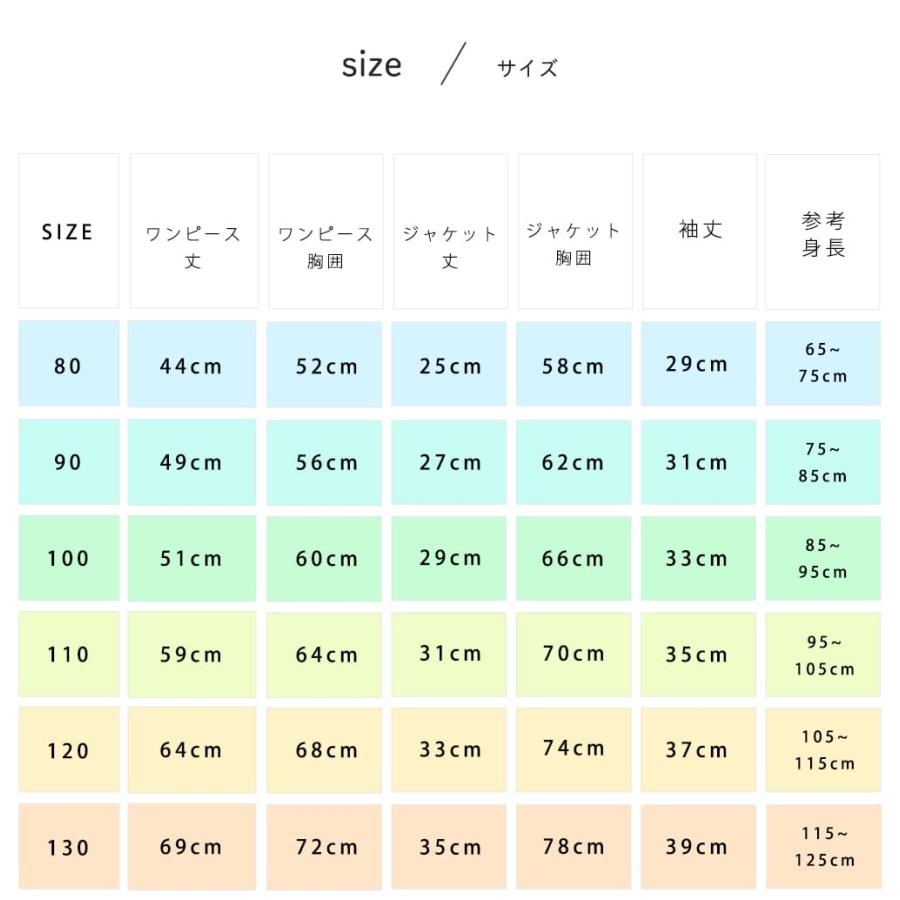Viewport: 900px width, 900px height.
Task: Click the ワンピース丈 column header
Action: (193, 231)
